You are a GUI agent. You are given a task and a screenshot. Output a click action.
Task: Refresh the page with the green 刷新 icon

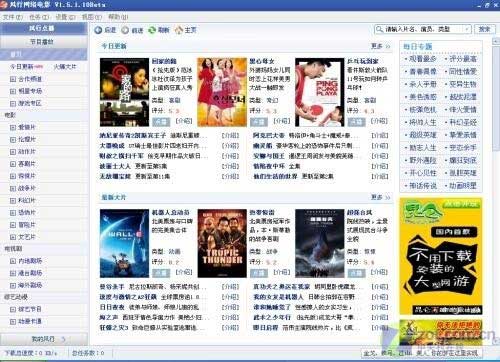coord(152,30)
